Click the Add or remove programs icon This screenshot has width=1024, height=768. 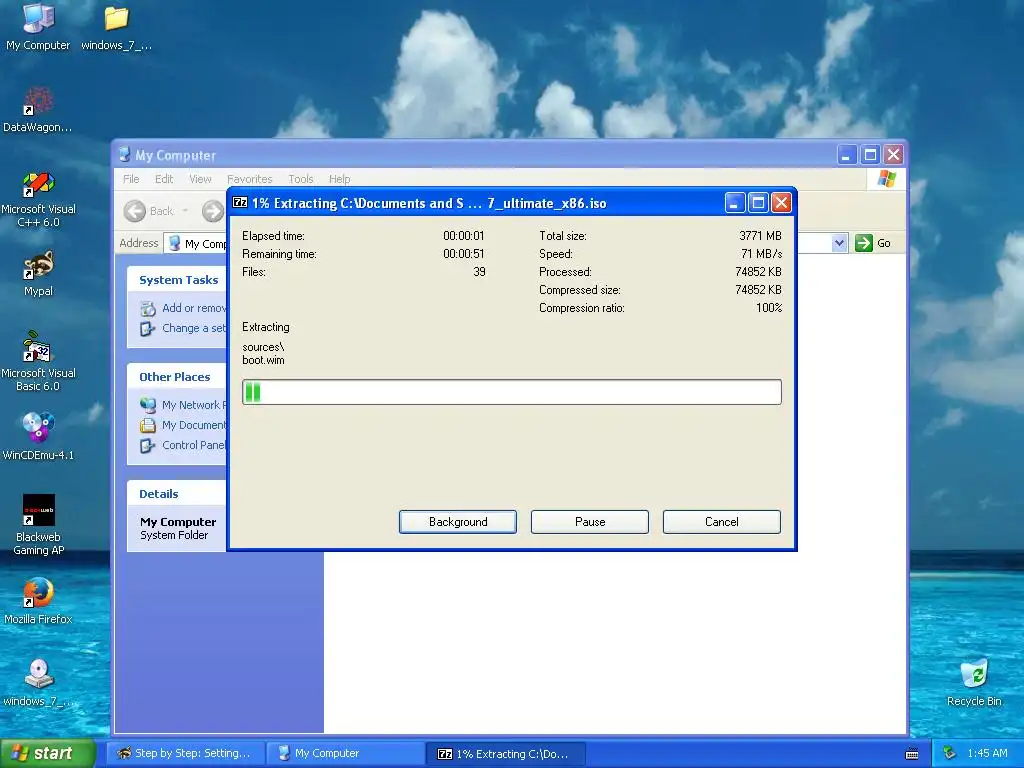point(148,308)
